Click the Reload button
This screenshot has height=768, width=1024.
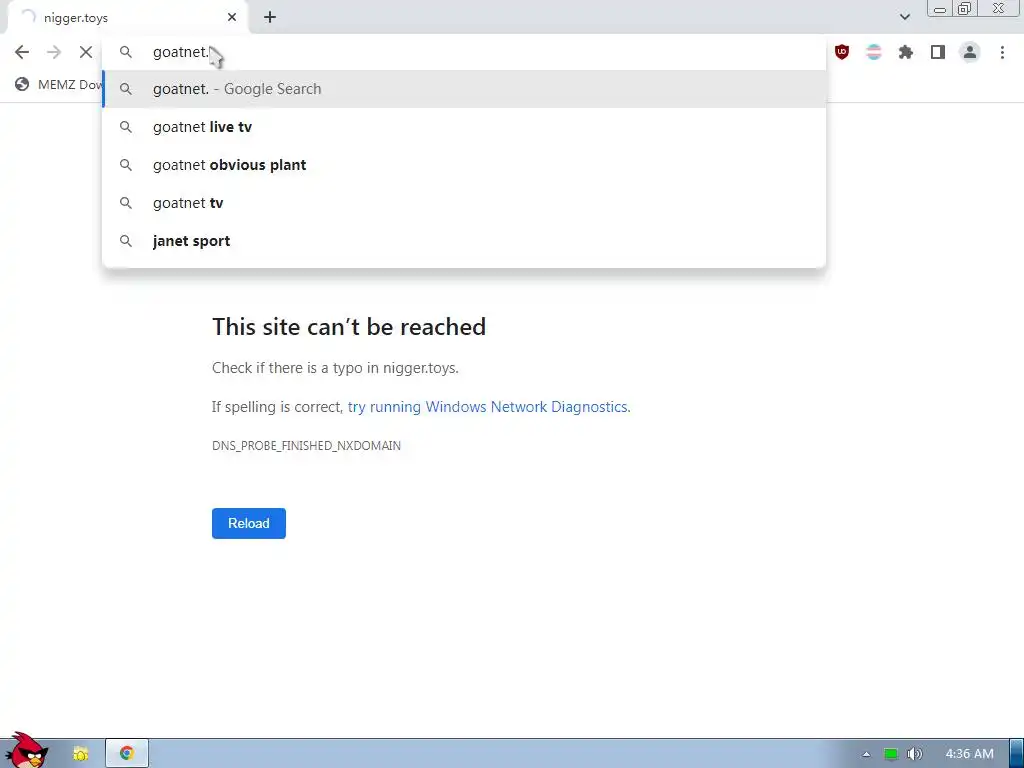pos(249,523)
